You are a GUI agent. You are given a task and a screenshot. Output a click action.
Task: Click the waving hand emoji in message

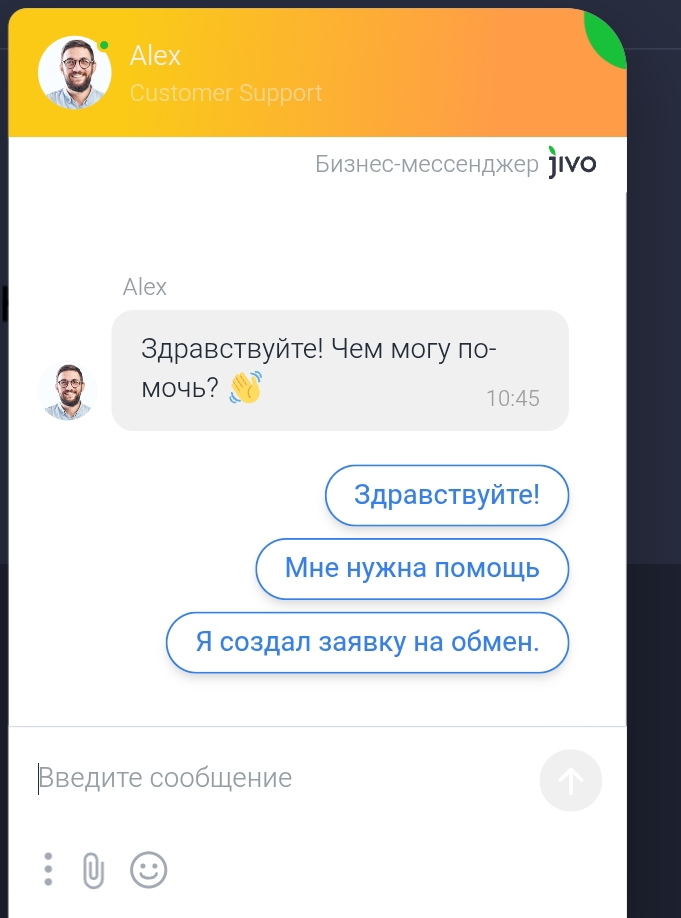pyautogui.click(x=245, y=387)
